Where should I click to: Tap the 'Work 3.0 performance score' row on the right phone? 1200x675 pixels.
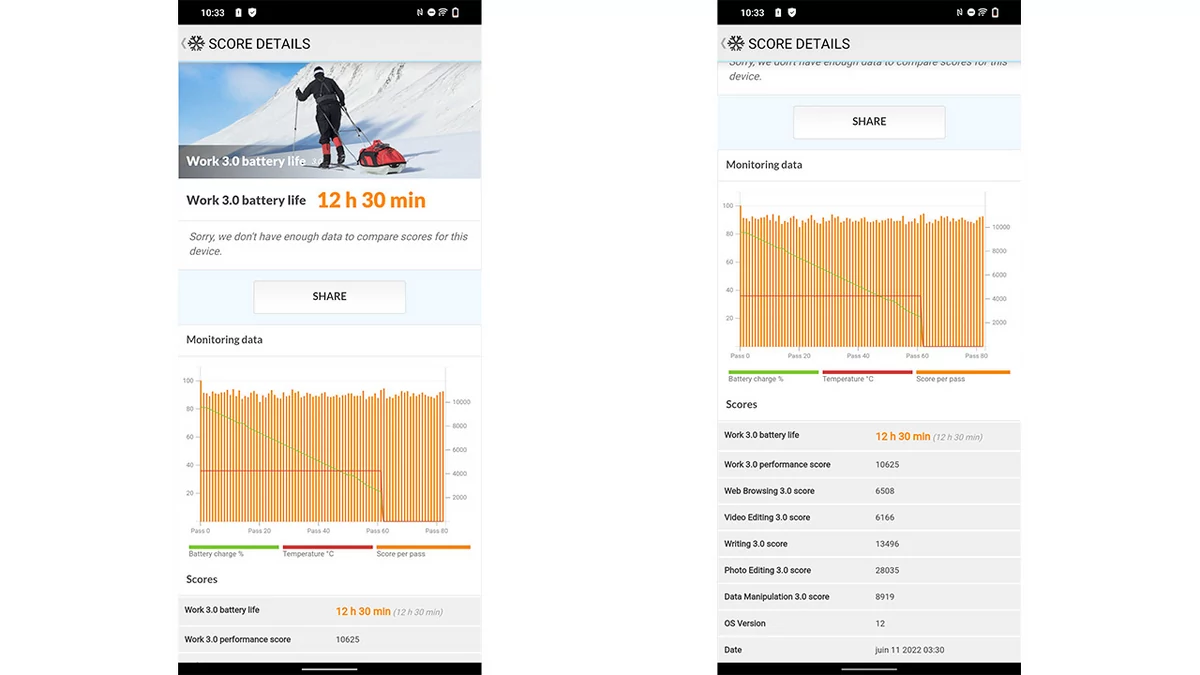coord(869,465)
